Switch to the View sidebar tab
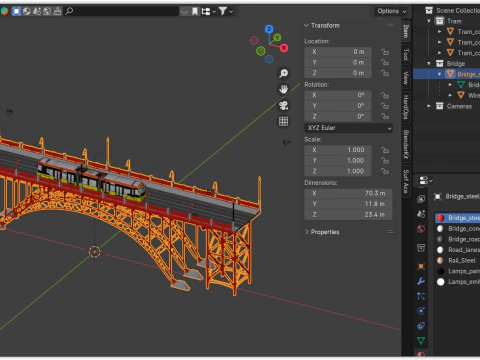This screenshot has height=360, width=480. click(406, 78)
